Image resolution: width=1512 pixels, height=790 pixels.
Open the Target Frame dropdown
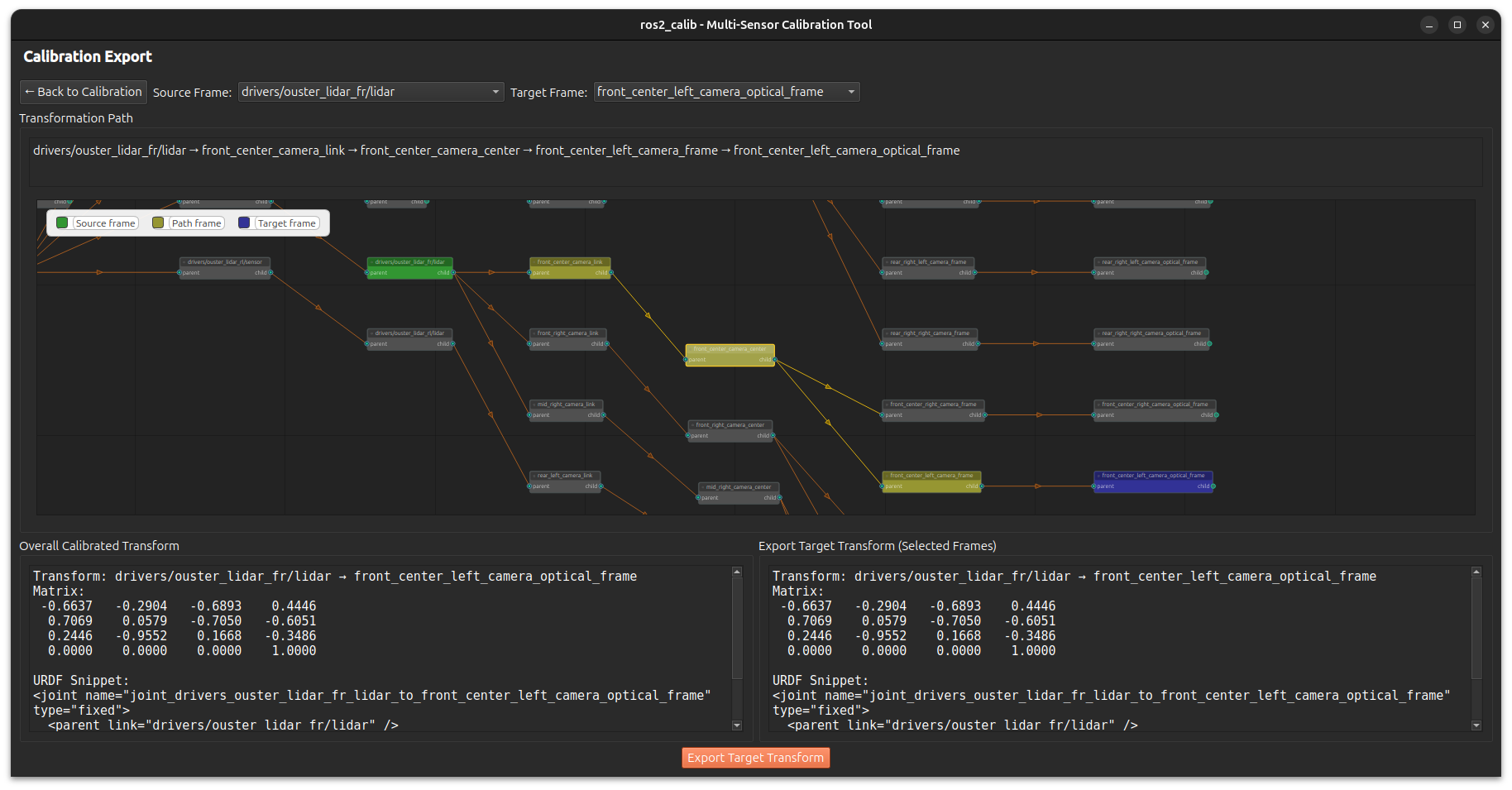727,92
